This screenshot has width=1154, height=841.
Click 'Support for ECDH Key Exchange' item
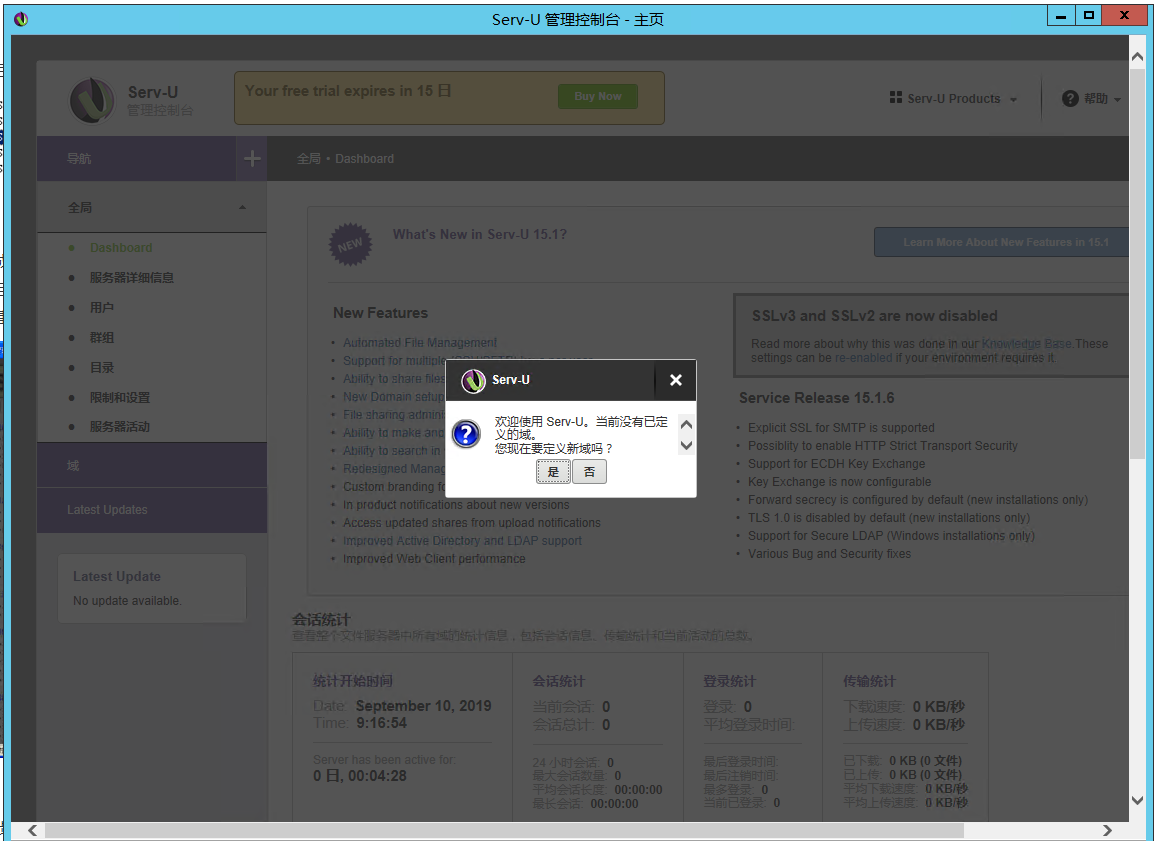point(836,464)
